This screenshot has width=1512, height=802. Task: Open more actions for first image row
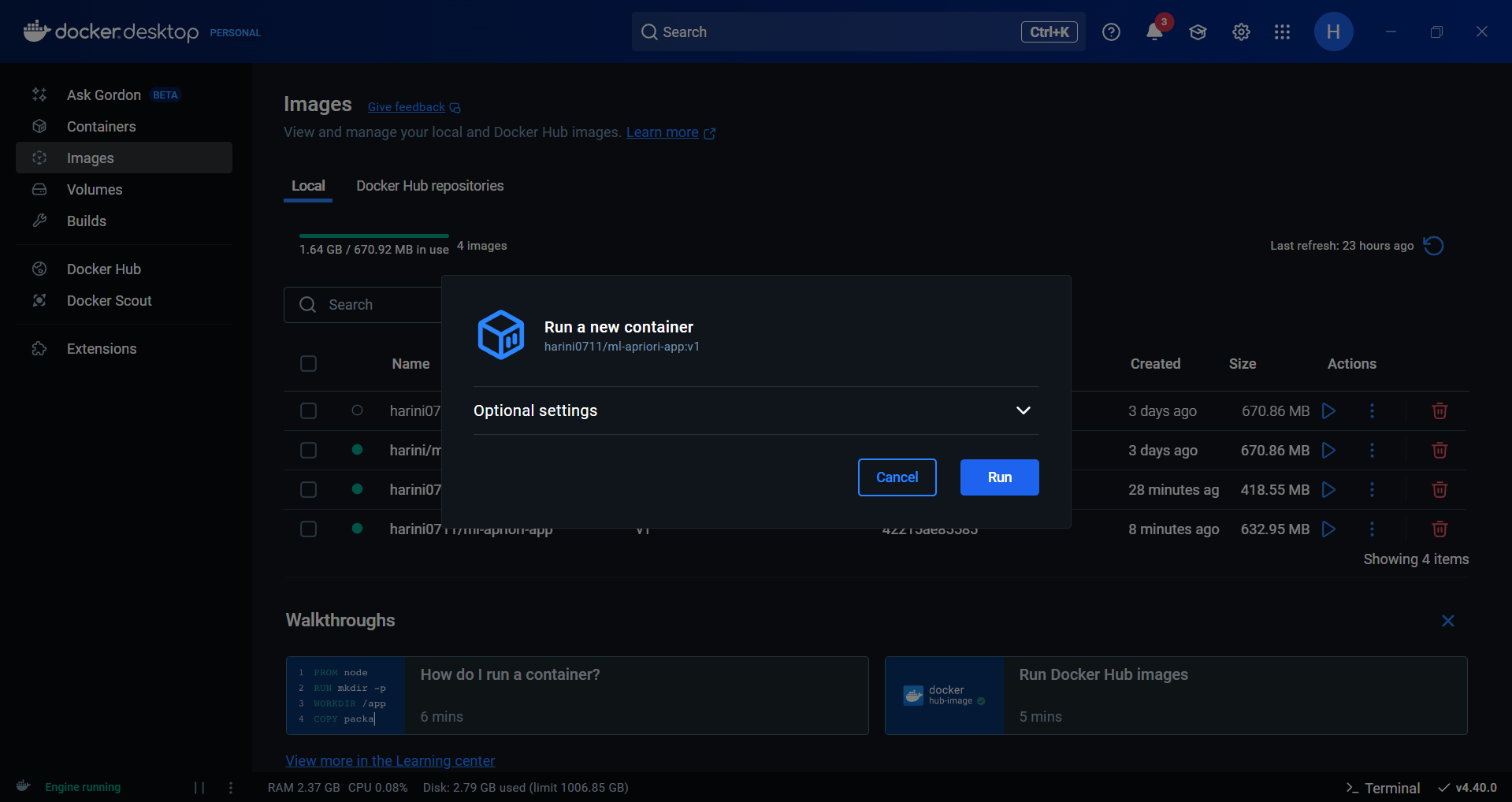[x=1372, y=410]
